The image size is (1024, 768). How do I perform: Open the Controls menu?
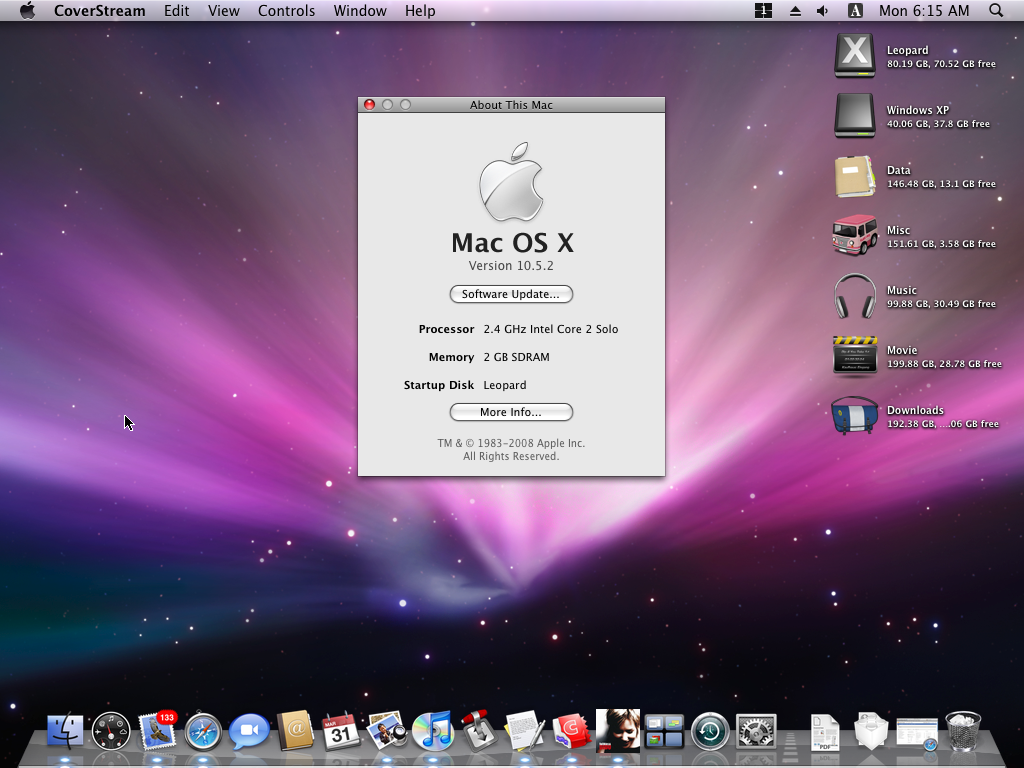pyautogui.click(x=286, y=10)
